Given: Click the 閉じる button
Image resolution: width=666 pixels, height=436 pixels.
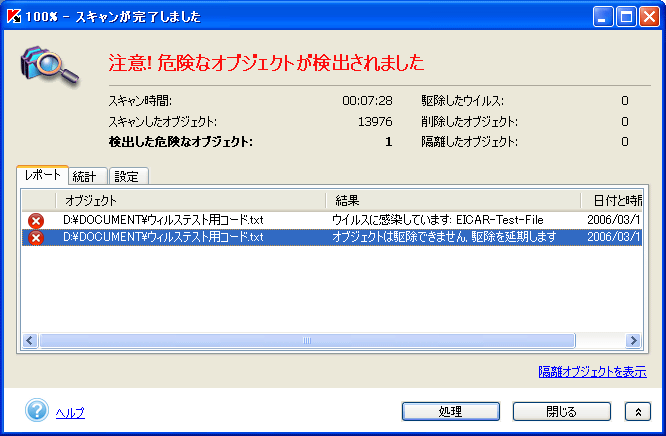Looking at the screenshot, I should (x=562, y=411).
